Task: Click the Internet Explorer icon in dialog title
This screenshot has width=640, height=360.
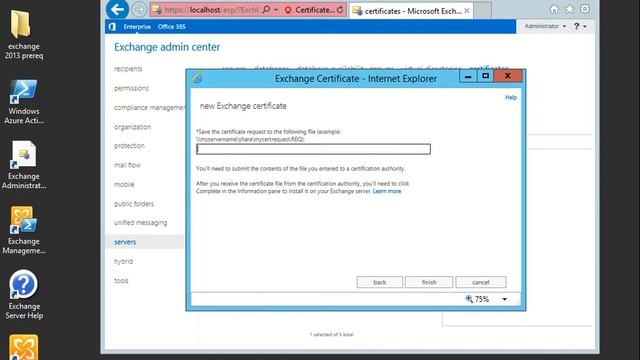Action: pyautogui.click(x=198, y=78)
